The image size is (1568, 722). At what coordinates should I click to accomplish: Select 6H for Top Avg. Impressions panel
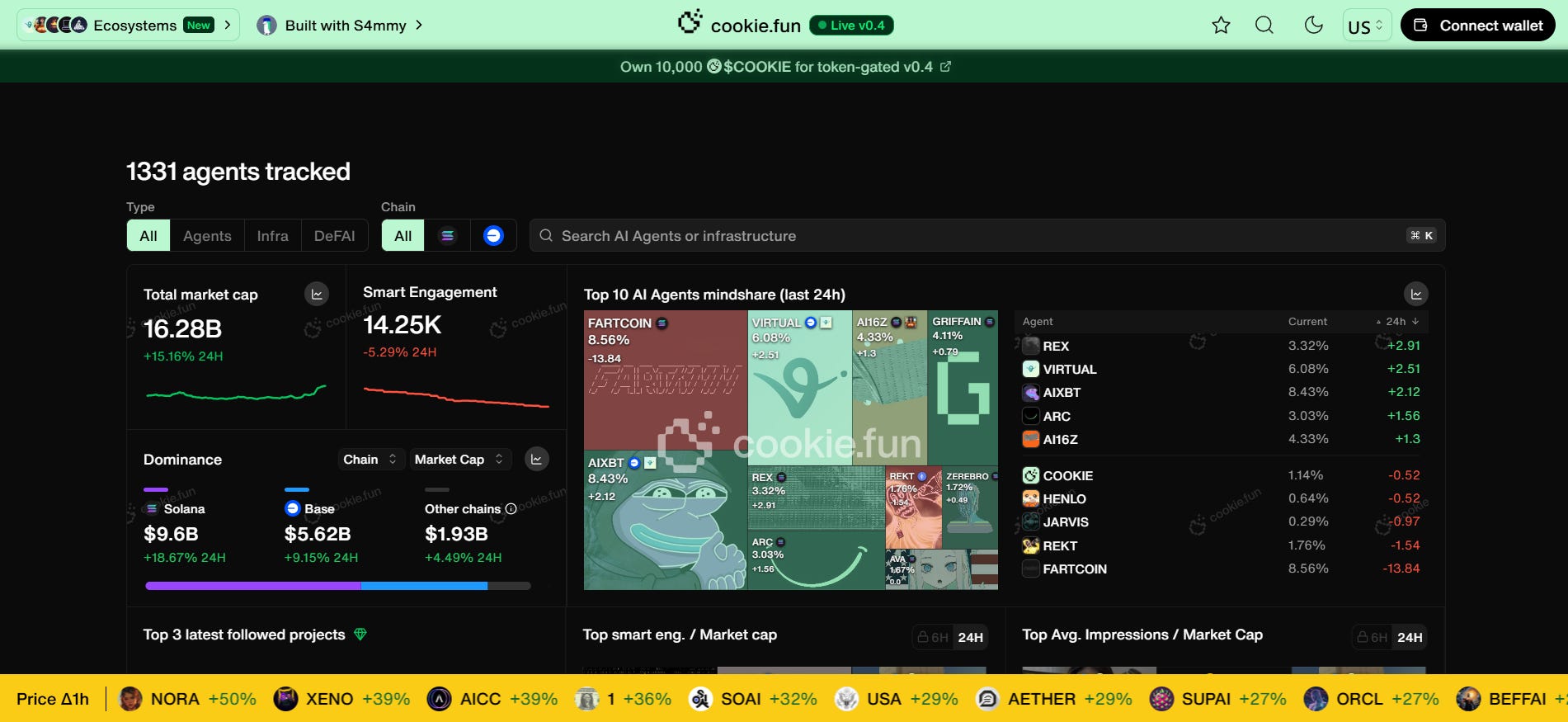click(1372, 637)
